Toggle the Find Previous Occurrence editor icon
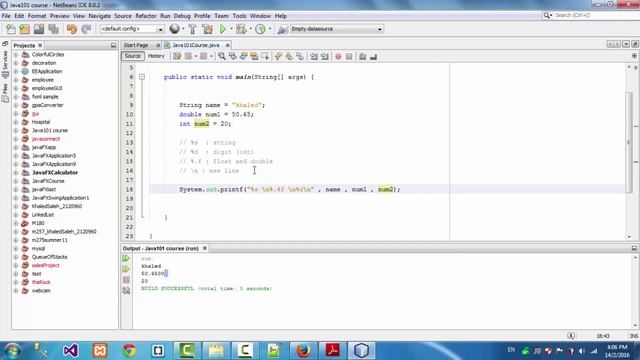 pos(233,56)
